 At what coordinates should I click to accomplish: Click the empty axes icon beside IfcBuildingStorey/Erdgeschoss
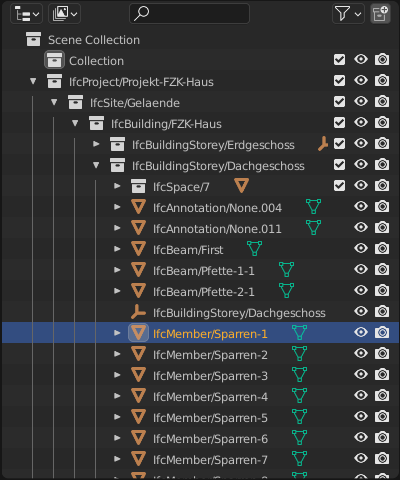pyautogui.click(x=322, y=144)
